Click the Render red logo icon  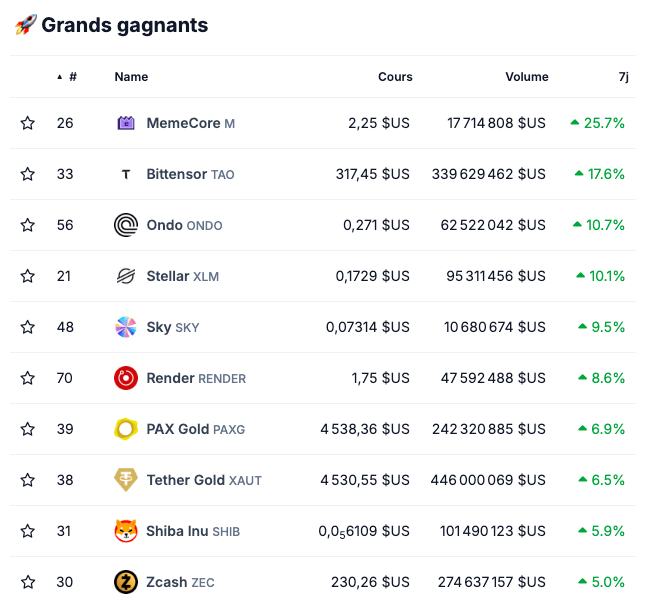pyautogui.click(x=126, y=378)
